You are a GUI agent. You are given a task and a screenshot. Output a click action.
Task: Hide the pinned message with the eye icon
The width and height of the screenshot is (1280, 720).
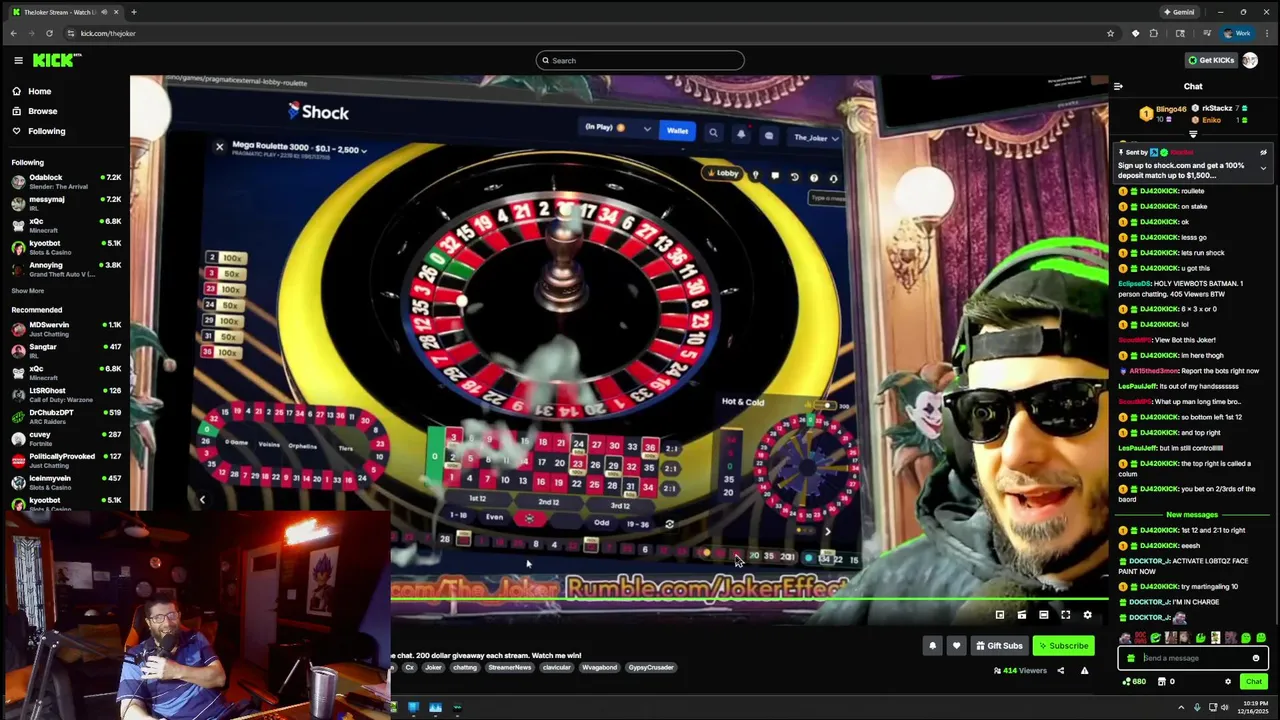click(1263, 152)
